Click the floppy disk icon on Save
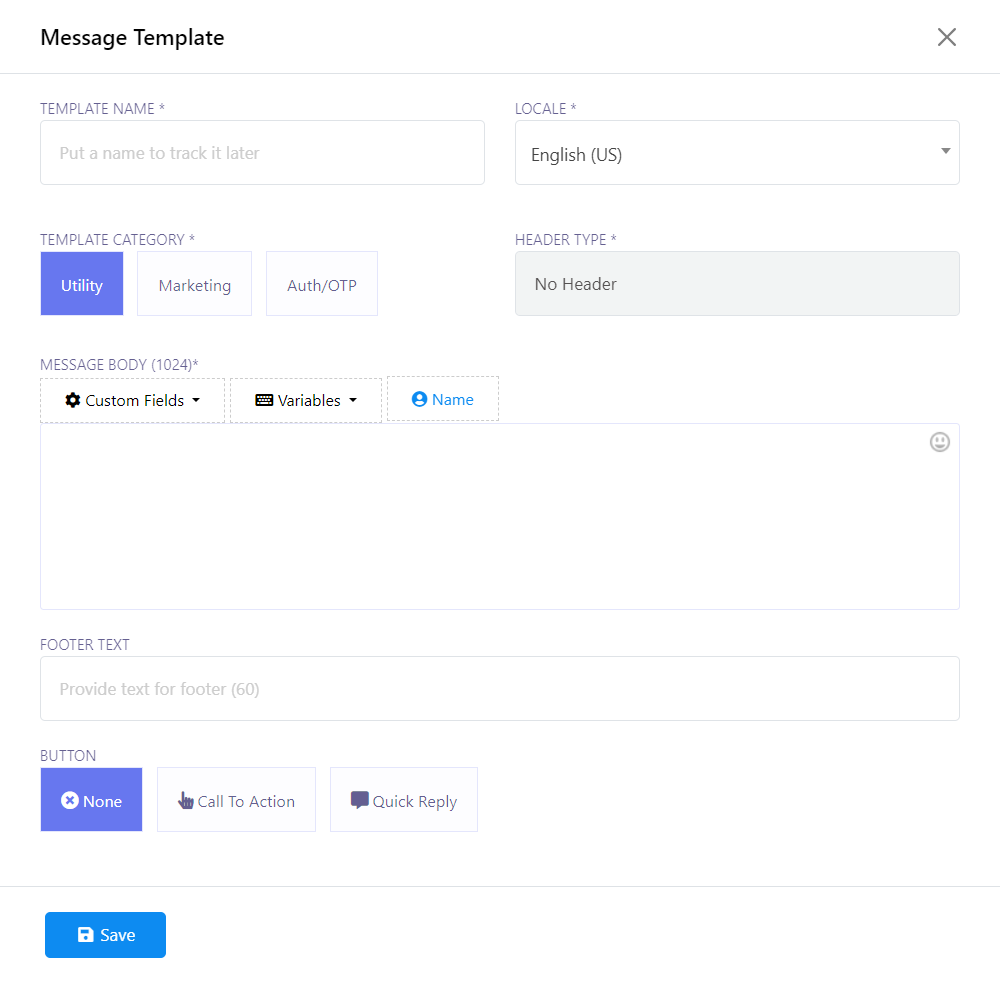Image resolution: width=1000 pixels, height=983 pixels. [x=86, y=935]
